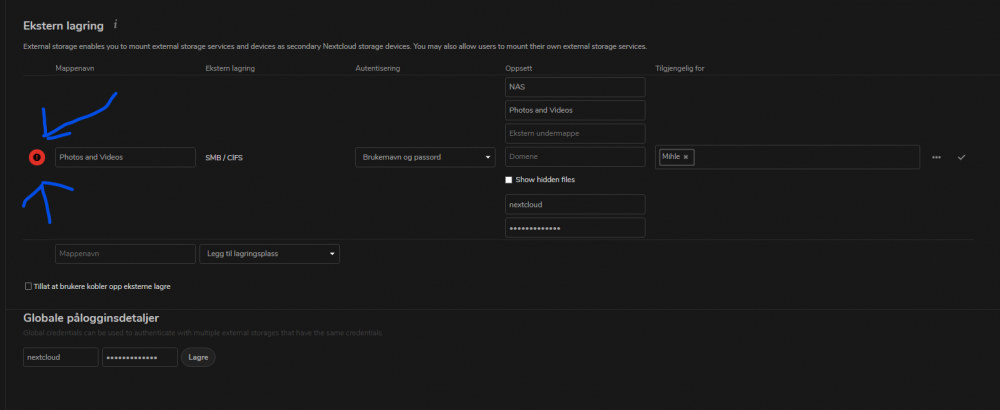Open the three-dots menu for Photos and Videos

click(936, 157)
